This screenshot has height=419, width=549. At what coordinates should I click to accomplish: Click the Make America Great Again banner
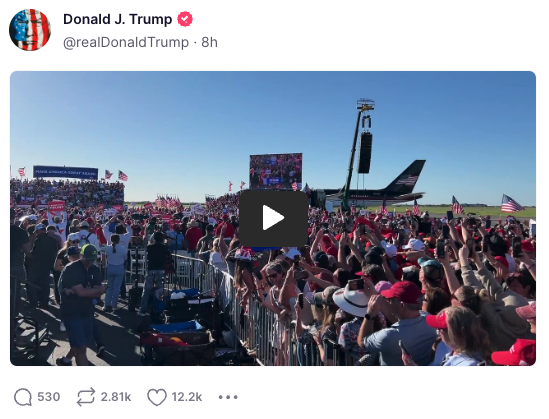[x=65, y=172]
